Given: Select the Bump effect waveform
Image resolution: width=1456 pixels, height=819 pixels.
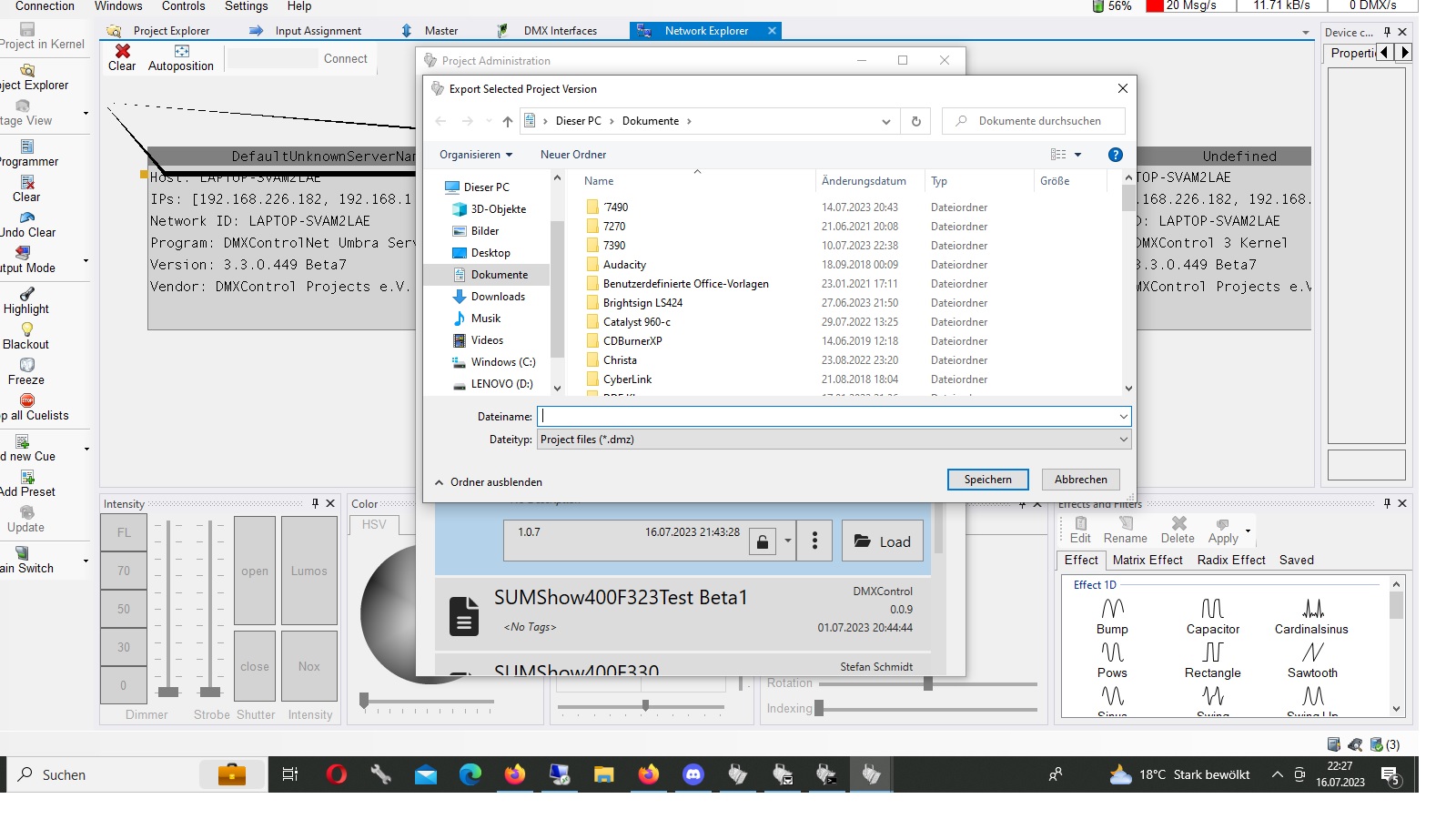Looking at the screenshot, I should coord(1112,609).
